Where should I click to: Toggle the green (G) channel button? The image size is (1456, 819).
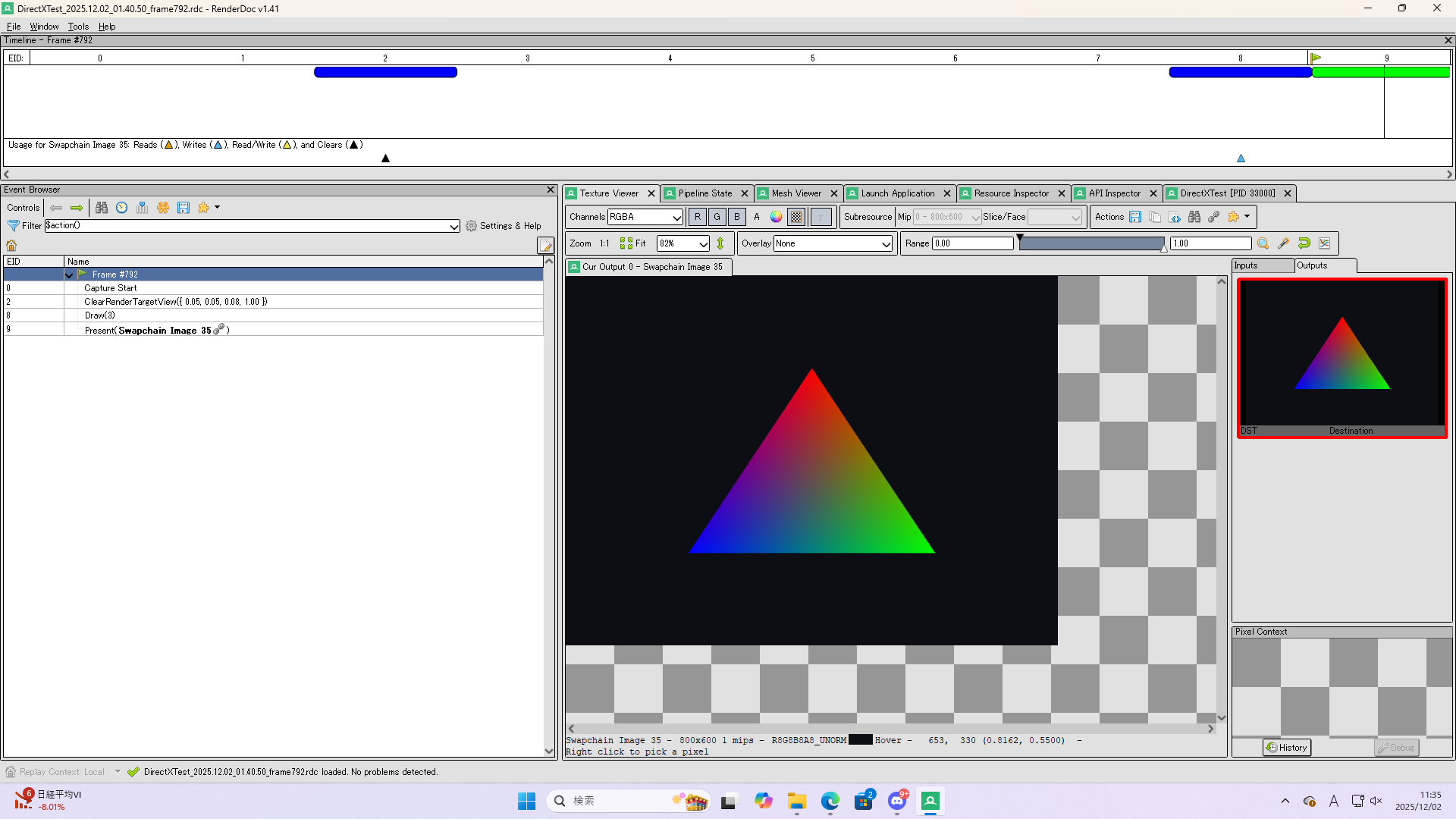pyautogui.click(x=717, y=217)
